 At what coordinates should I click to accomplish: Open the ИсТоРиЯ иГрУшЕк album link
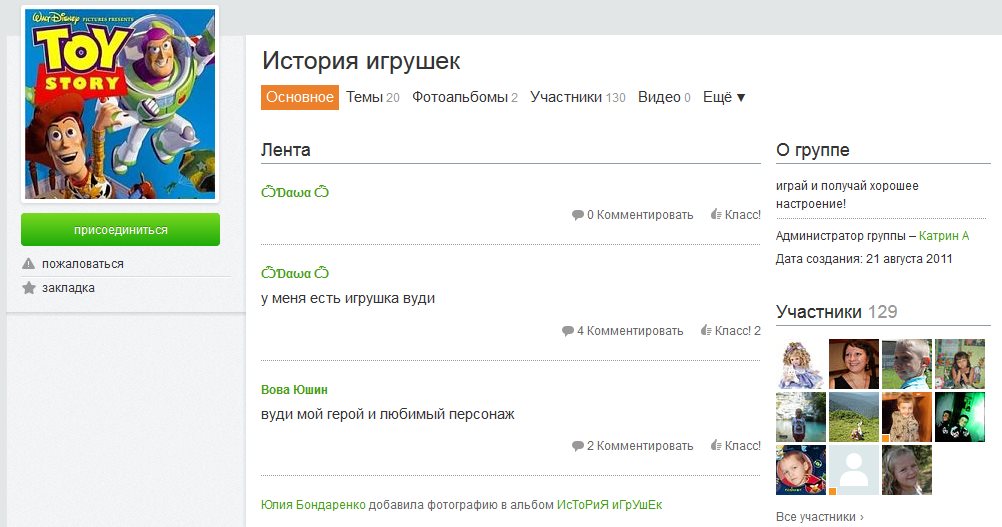(x=609, y=505)
